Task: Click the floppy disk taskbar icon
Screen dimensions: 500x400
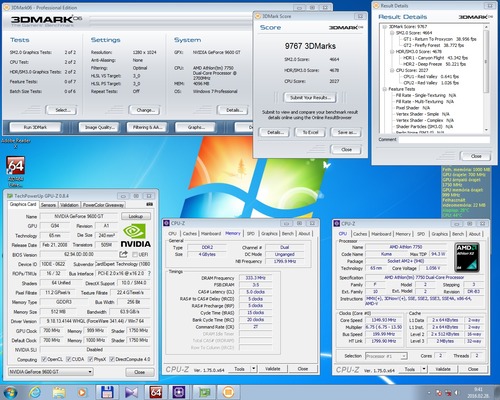Action: (x=107, y=392)
